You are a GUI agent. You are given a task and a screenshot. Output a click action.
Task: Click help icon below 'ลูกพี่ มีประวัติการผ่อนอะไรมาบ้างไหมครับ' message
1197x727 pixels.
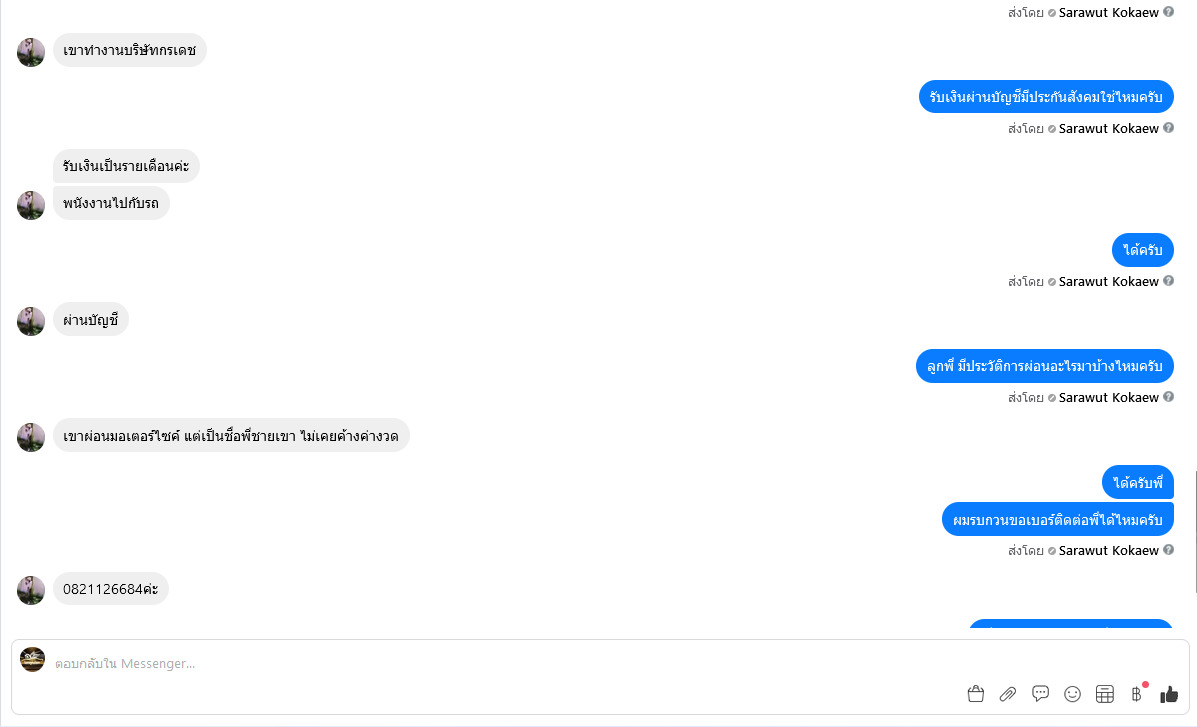click(1168, 397)
